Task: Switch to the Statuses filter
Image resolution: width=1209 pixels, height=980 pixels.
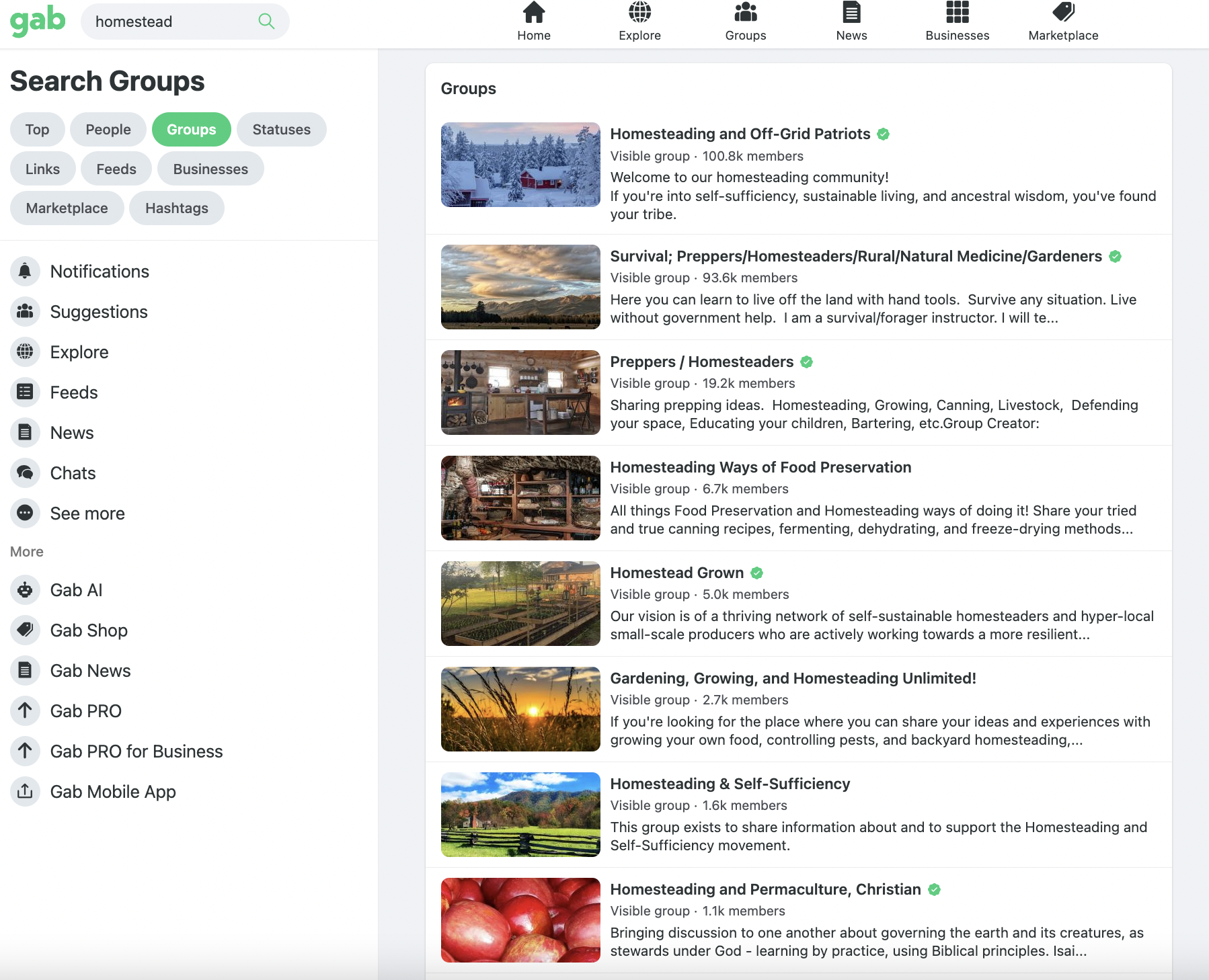Action: pos(281,129)
